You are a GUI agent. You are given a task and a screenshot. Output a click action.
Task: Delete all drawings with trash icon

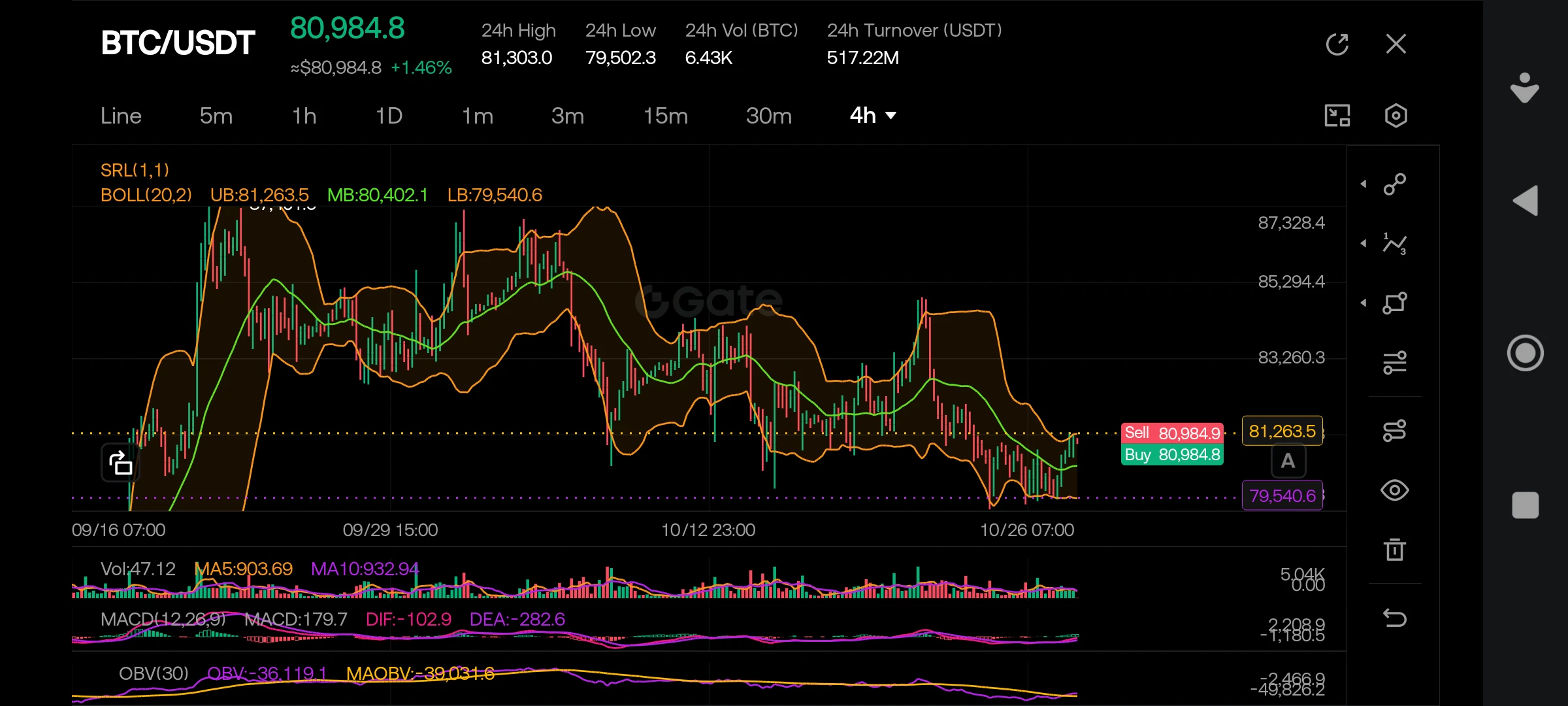(x=1395, y=549)
